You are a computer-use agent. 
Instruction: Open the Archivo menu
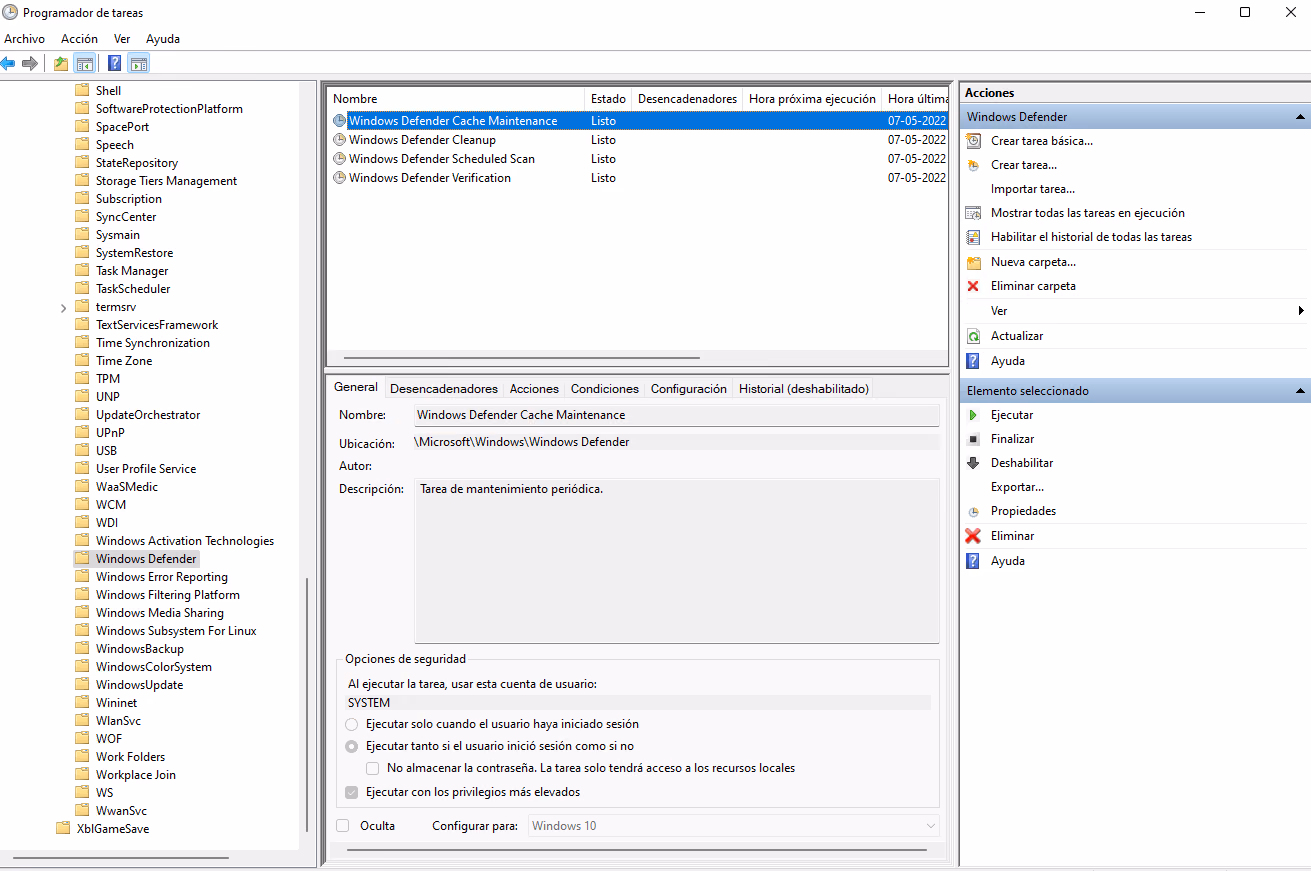coord(25,39)
